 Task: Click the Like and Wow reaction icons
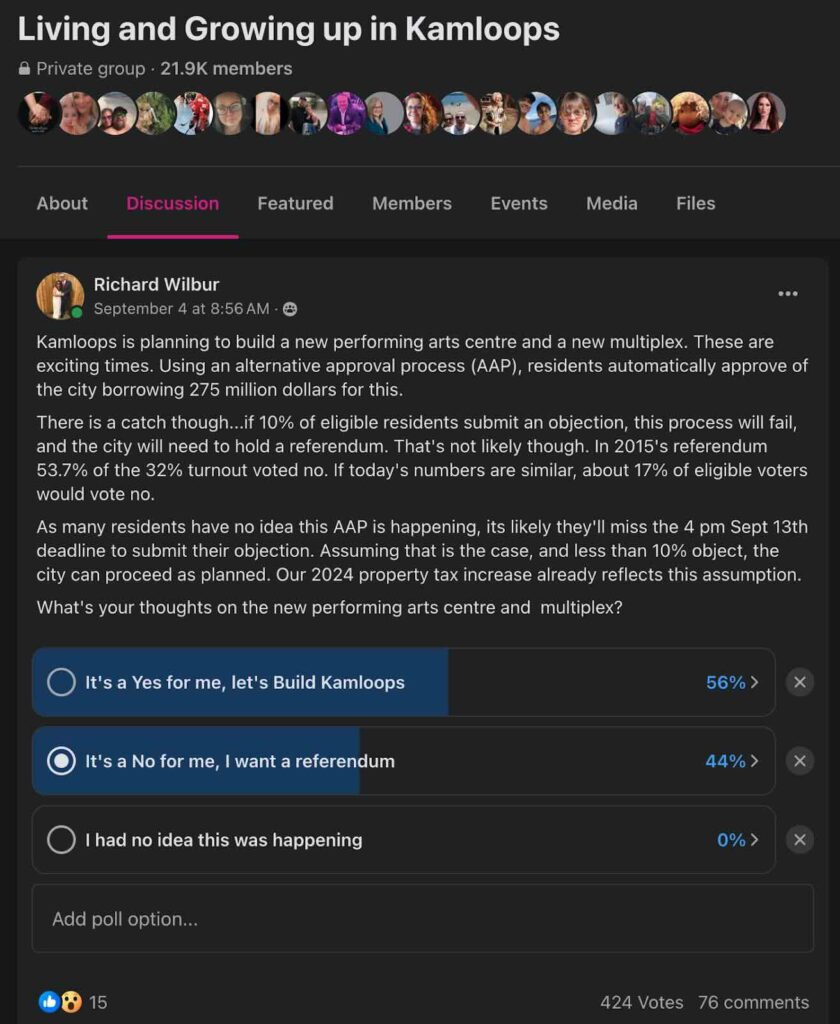pyautogui.click(x=60, y=1002)
